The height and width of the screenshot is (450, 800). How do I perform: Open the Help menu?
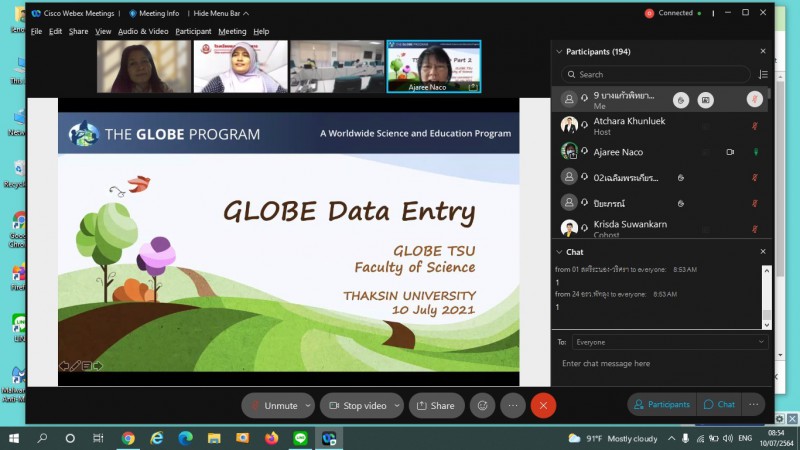261,32
